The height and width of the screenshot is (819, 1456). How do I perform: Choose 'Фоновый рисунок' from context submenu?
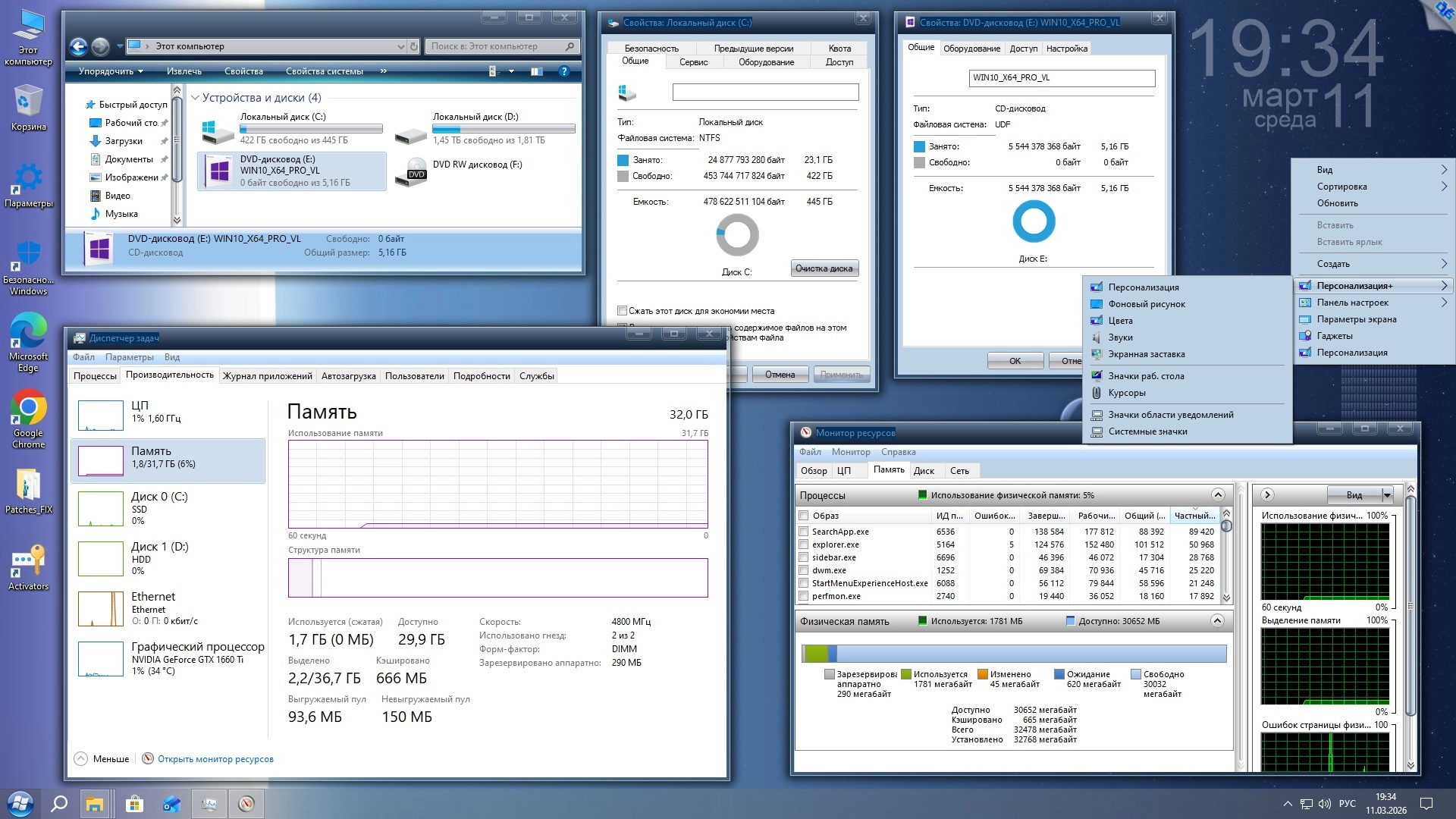click(1146, 304)
